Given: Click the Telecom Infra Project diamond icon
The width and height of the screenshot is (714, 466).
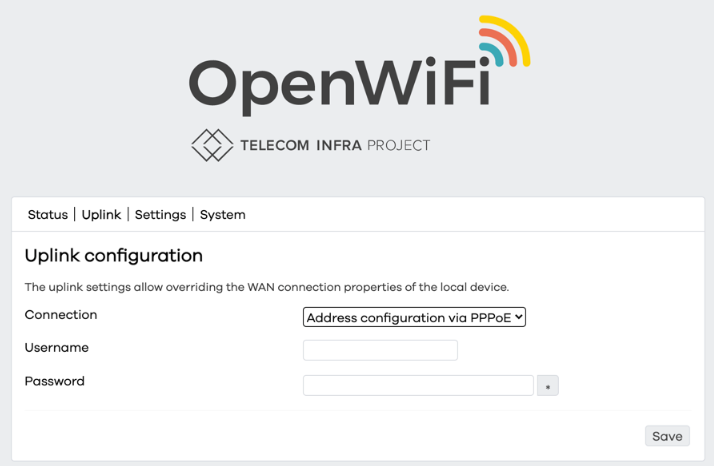Looking at the screenshot, I should point(211,145).
